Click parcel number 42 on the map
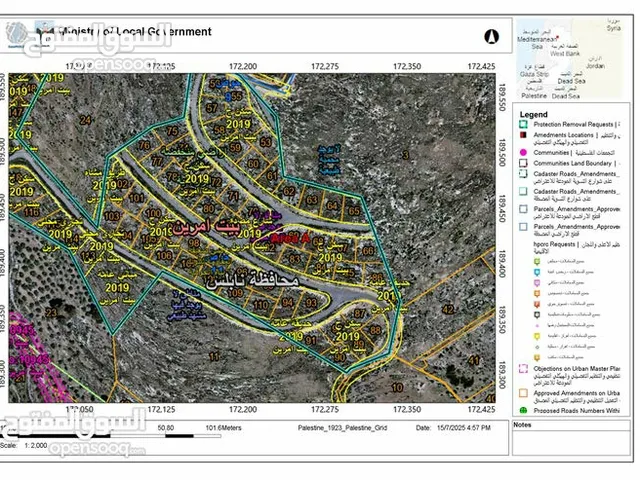Viewport: 640px width, 480px height. tap(448, 309)
